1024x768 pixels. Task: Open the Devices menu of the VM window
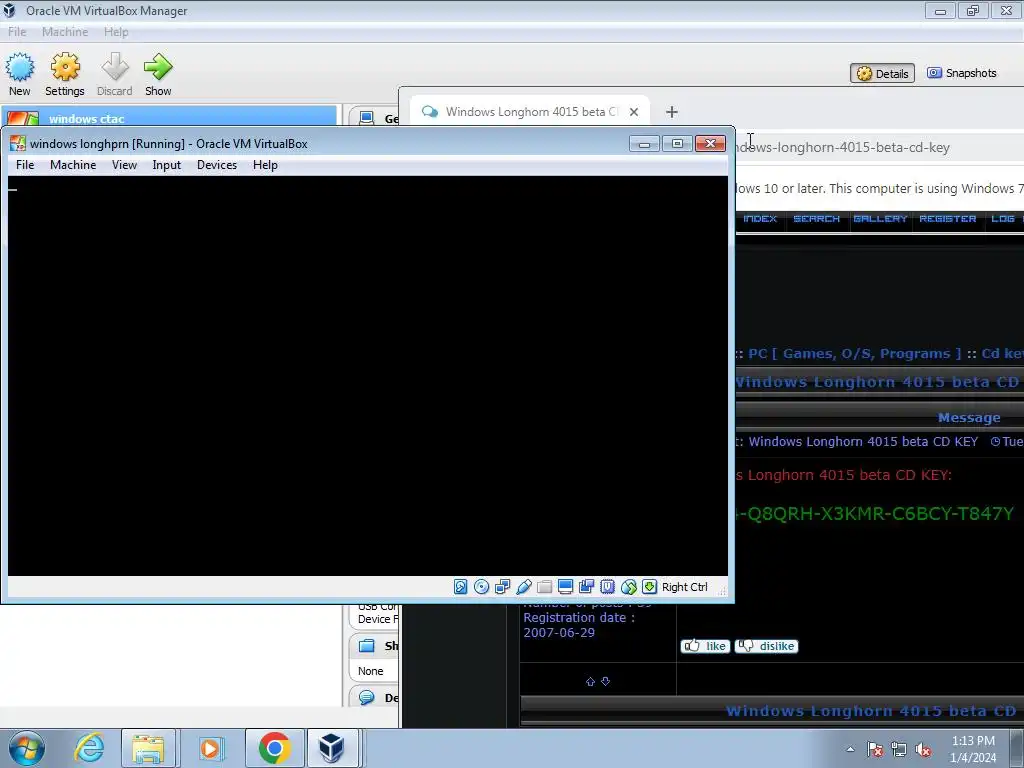tap(217, 165)
